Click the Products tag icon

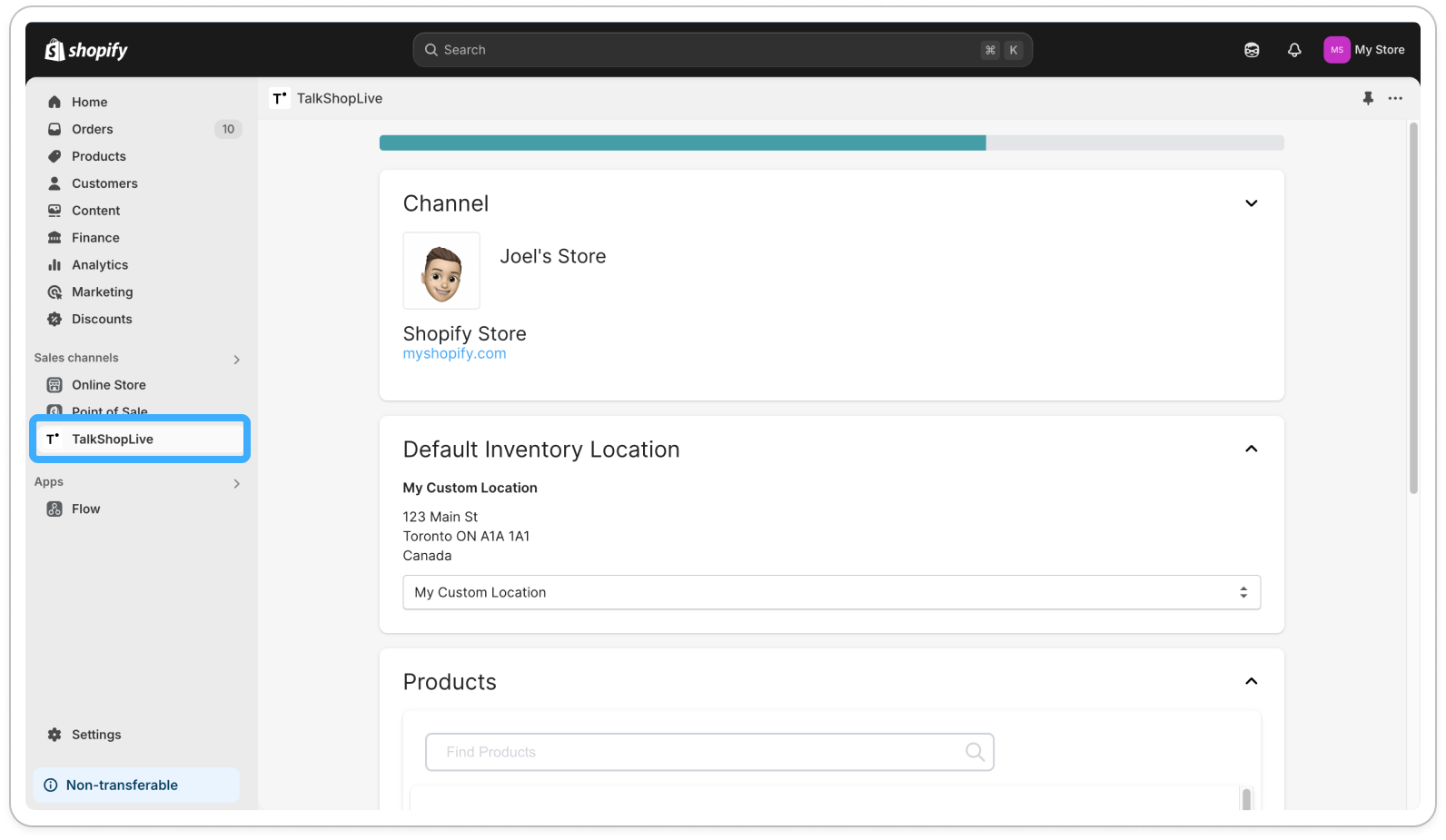pyautogui.click(x=54, y=156)
